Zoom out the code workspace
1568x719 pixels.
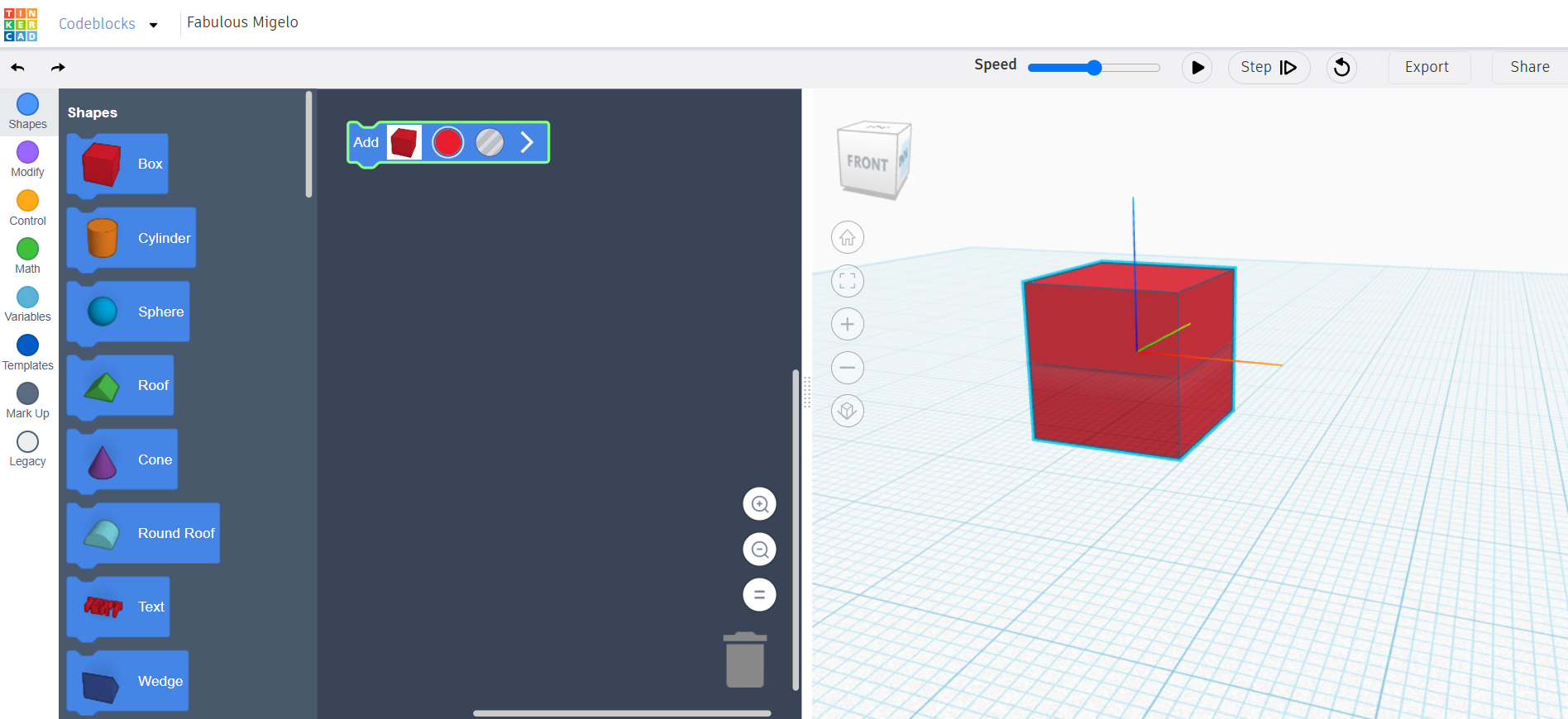point(759,550)
